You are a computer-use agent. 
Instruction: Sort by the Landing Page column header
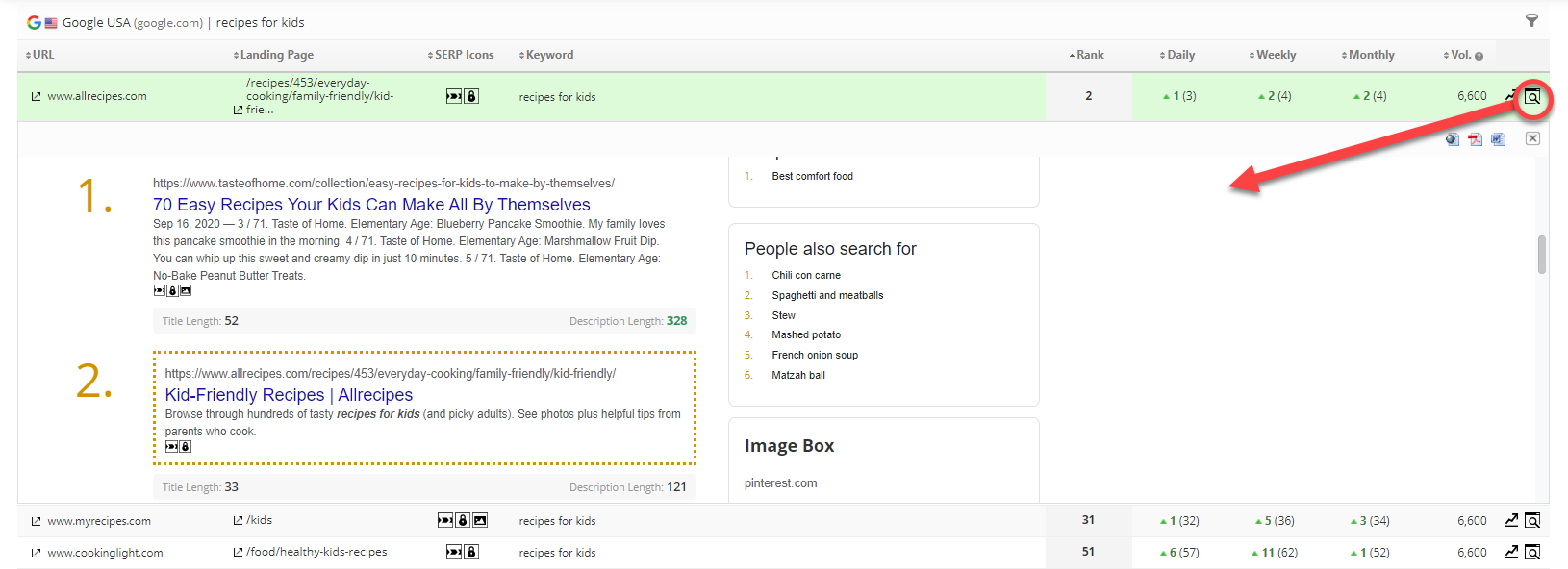pos(276,55)
